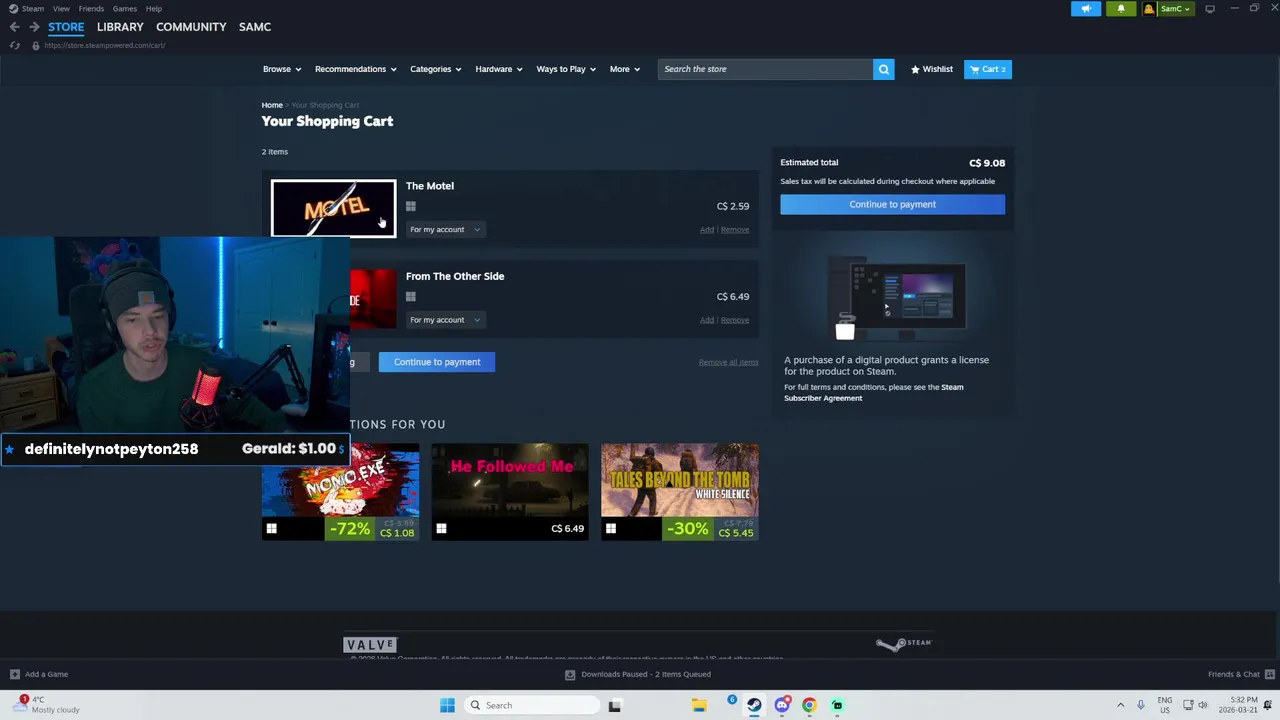This screenshot has width=1280, height=720.
Task: Open Discord from the taskbar
Action: (x=782, y=705)
